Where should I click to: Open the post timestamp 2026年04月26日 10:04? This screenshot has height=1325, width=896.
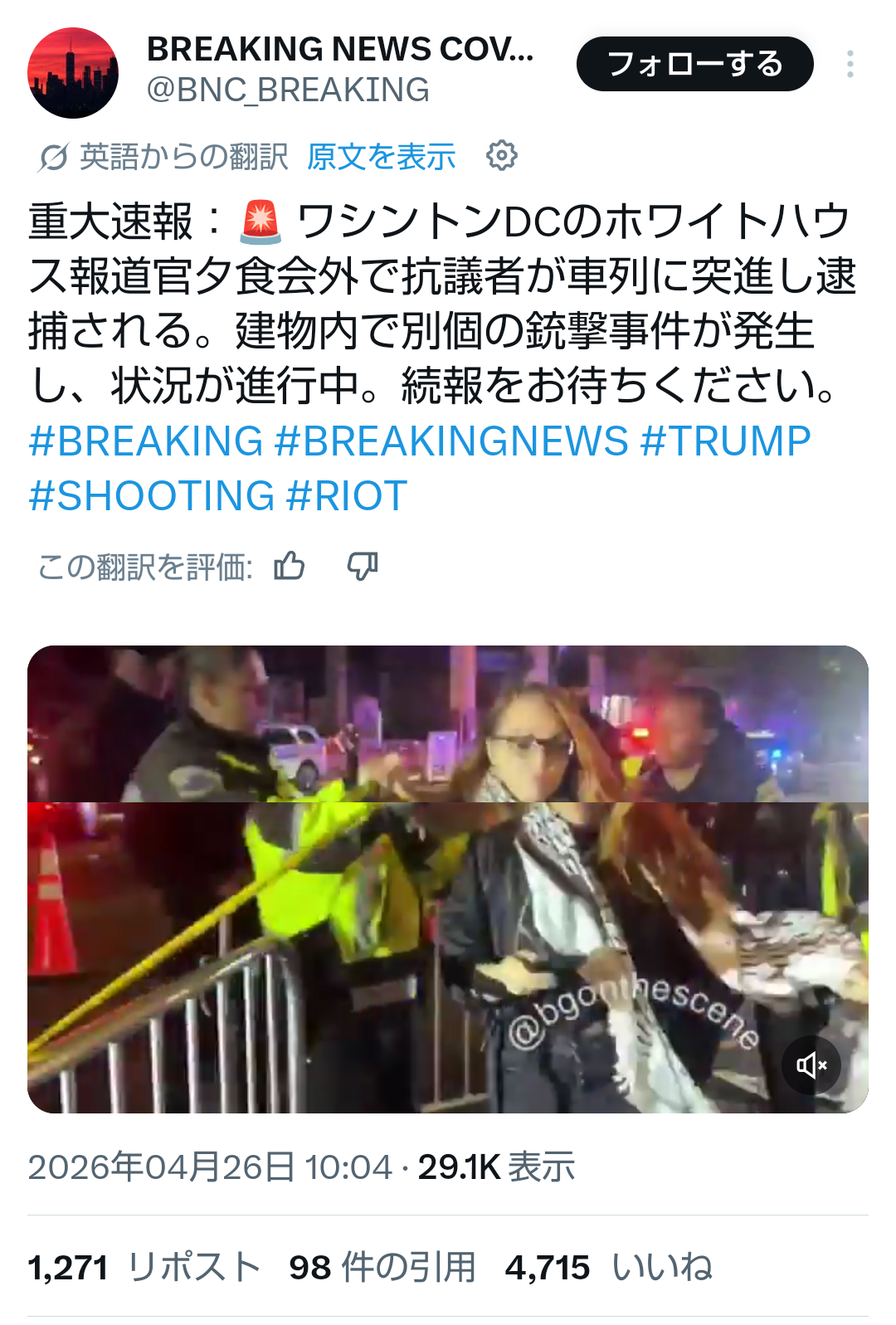click(210, 1167)
